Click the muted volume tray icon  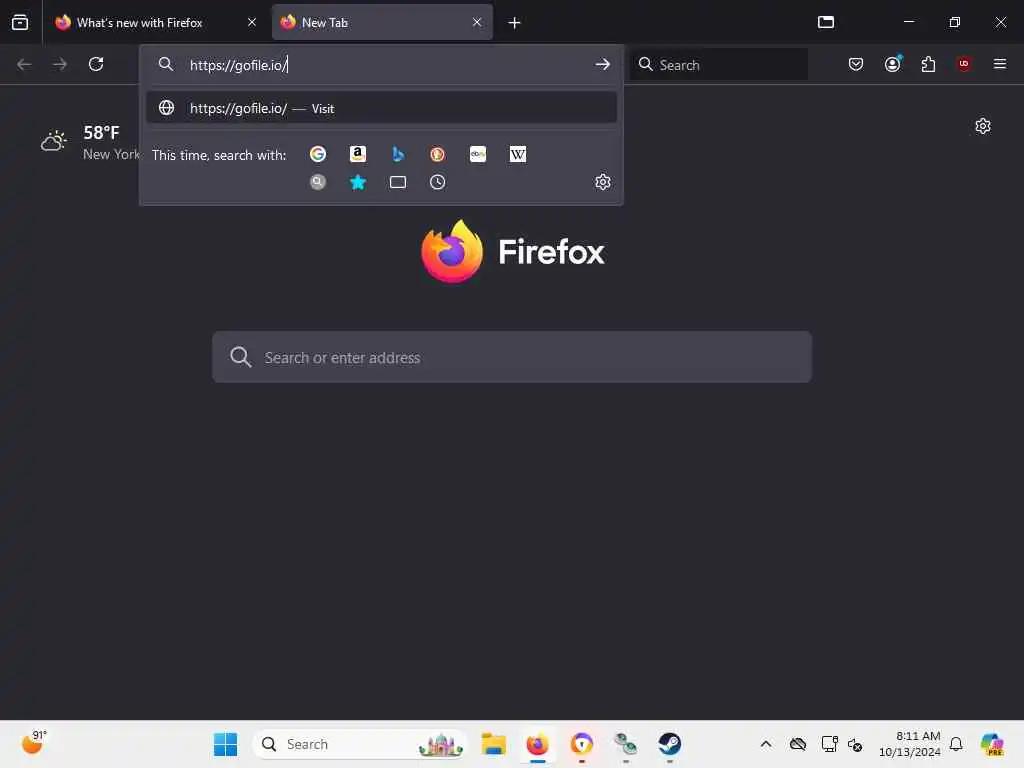click(855, 744)
